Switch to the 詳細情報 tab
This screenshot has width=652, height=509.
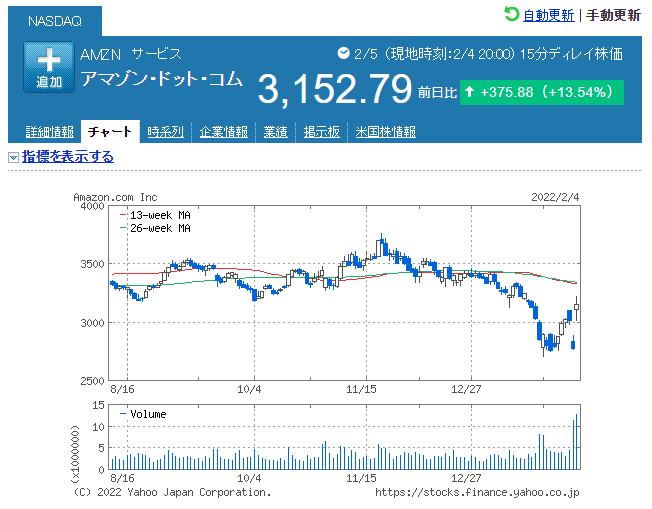coord(49,132)
